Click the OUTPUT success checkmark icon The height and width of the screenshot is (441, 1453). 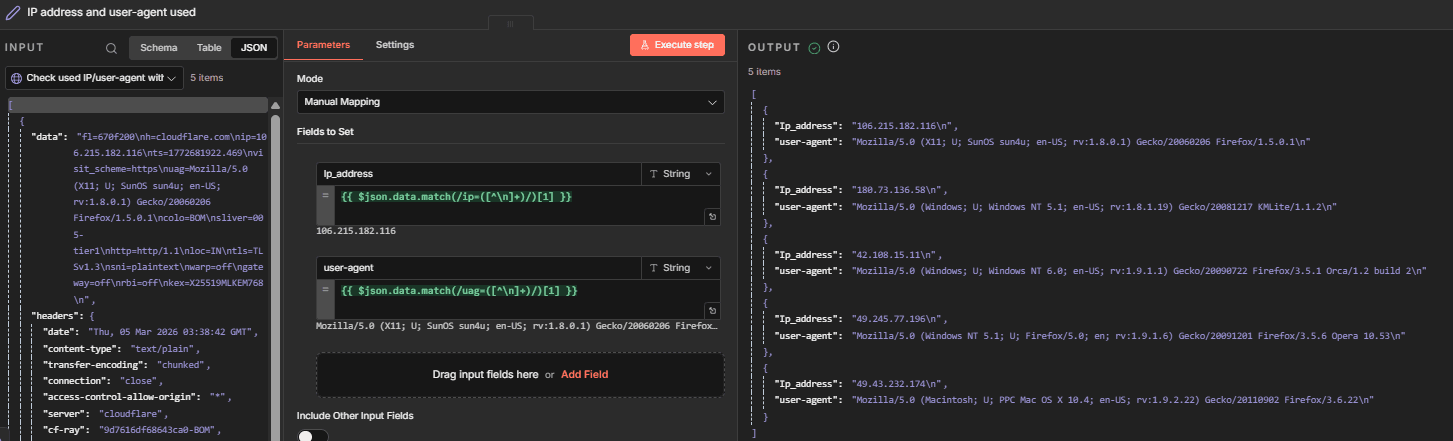pos(814,47)
